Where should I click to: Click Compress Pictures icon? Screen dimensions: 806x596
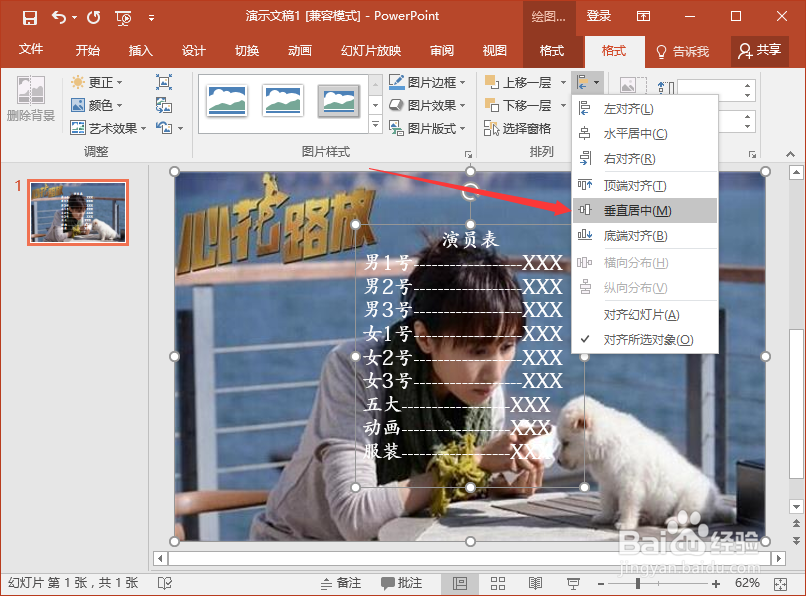click(x=164, y=82)
